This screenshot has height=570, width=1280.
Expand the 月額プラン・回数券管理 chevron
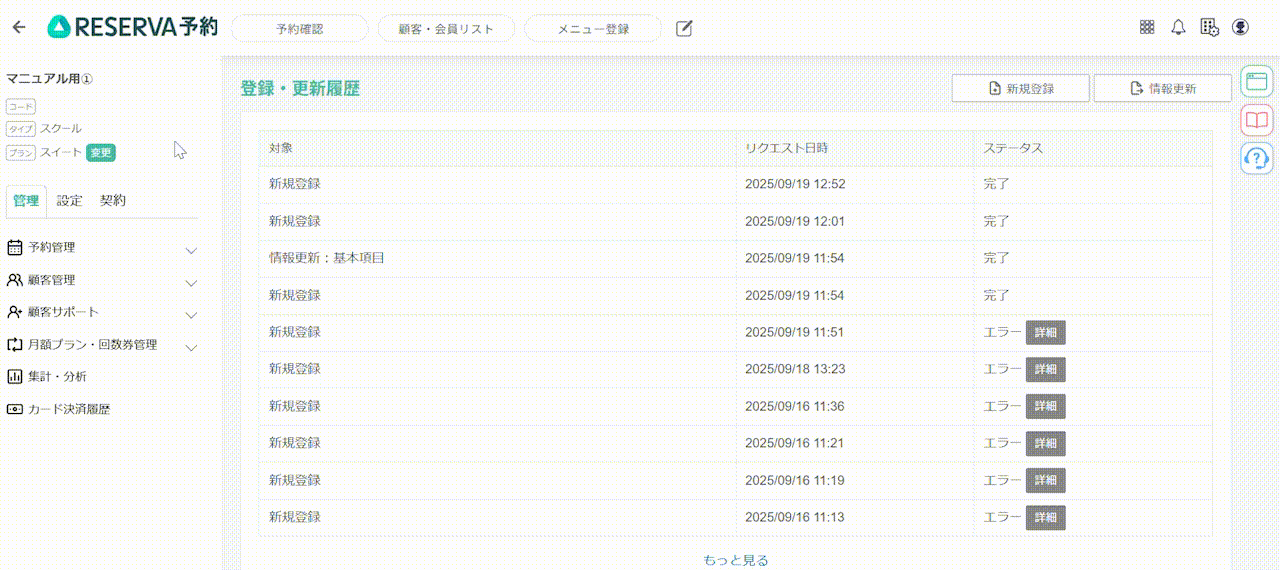pos(191,348)
